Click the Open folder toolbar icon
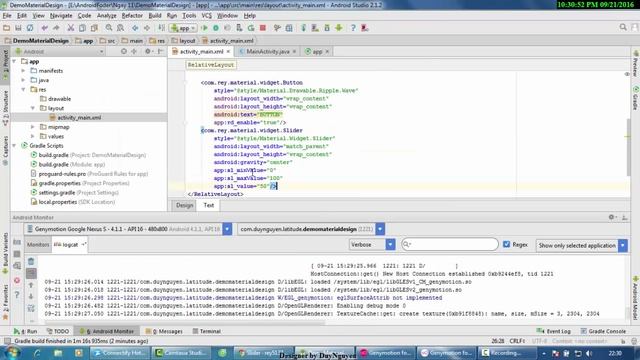640x360 pixels. click(7, 28)
